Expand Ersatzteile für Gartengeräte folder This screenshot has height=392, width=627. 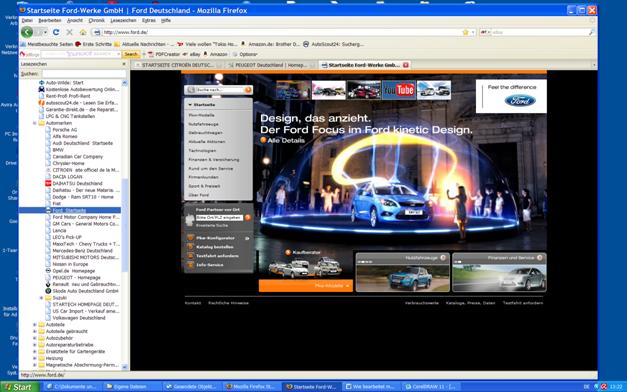(35, 352)
